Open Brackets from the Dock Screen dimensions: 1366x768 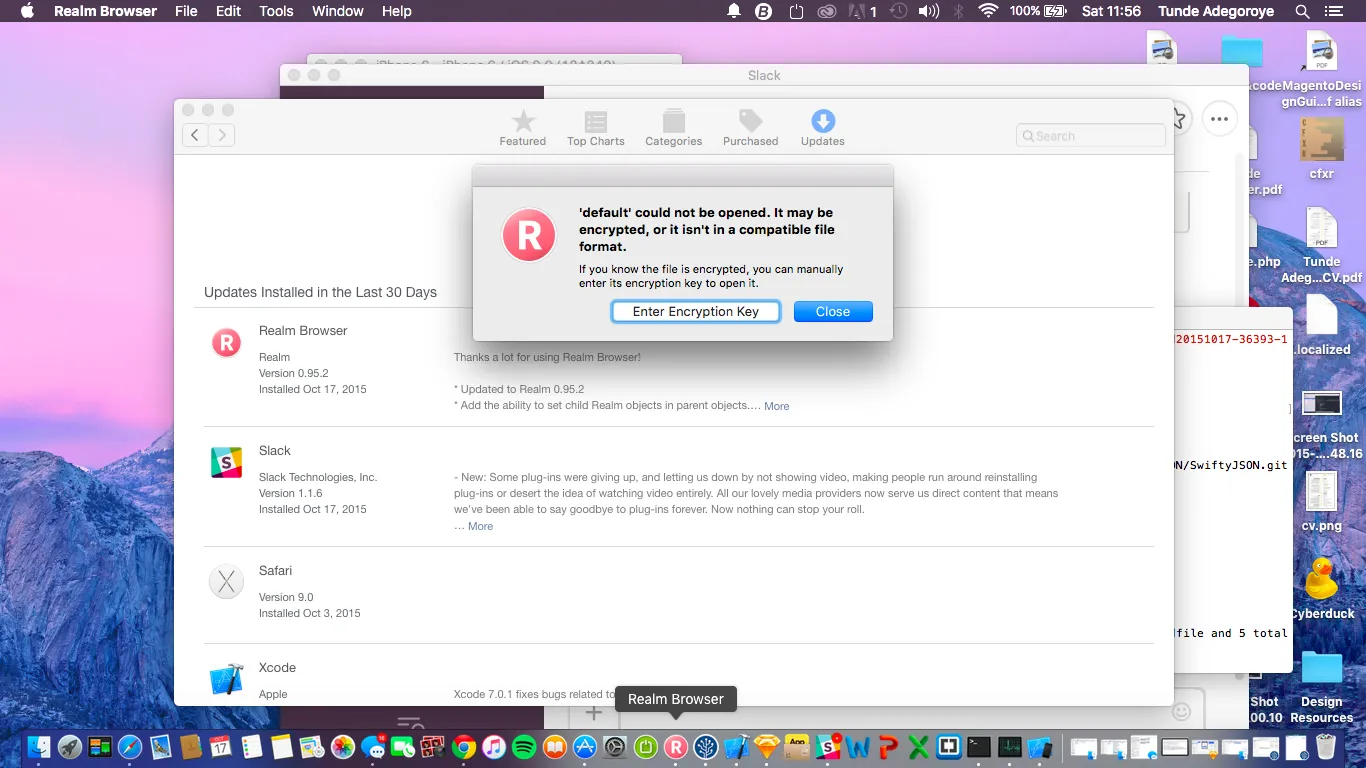pos(949,746)
